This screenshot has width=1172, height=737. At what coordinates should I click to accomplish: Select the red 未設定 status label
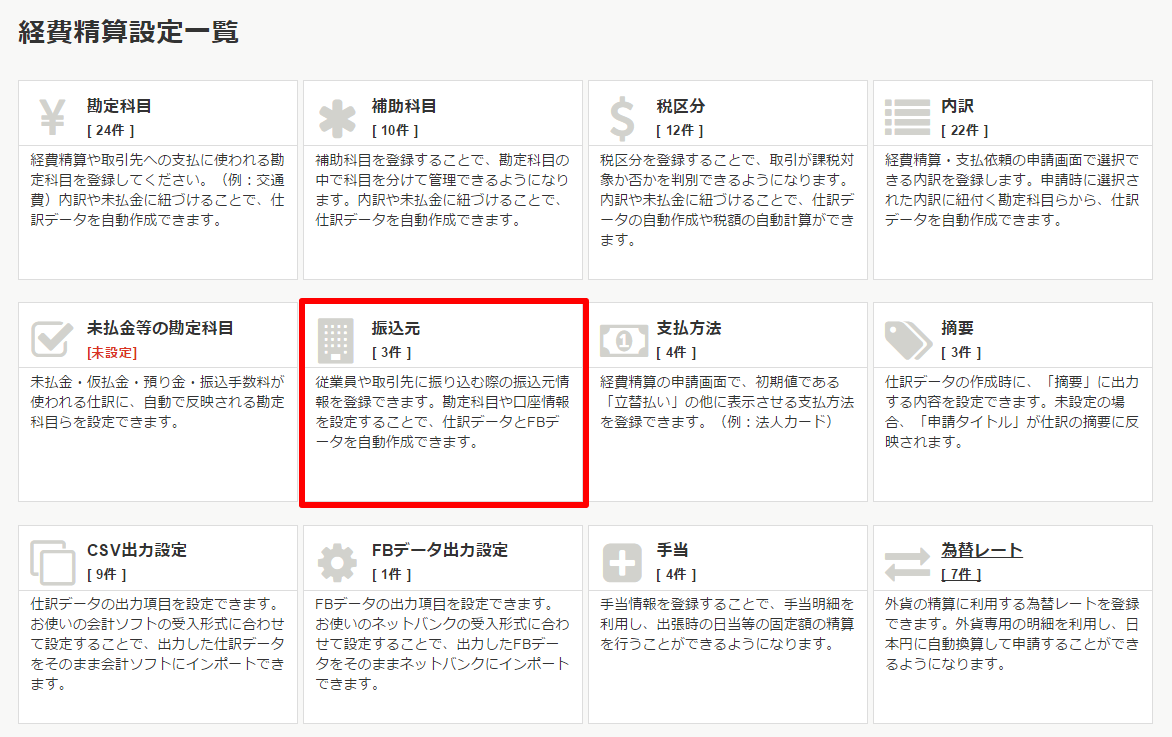(112, 352)
